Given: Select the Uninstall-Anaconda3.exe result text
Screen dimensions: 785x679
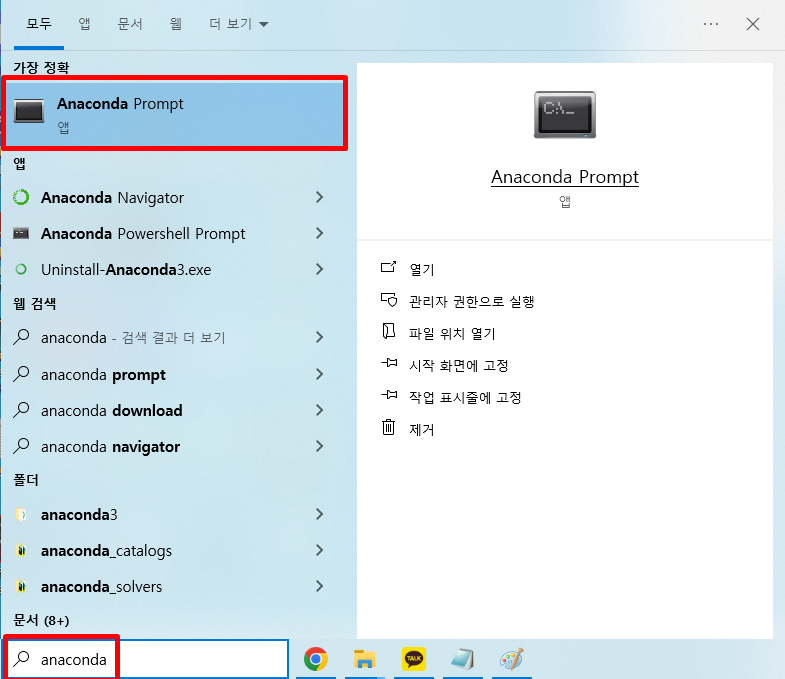Looking at the screenshot, I should coord(126,270).
